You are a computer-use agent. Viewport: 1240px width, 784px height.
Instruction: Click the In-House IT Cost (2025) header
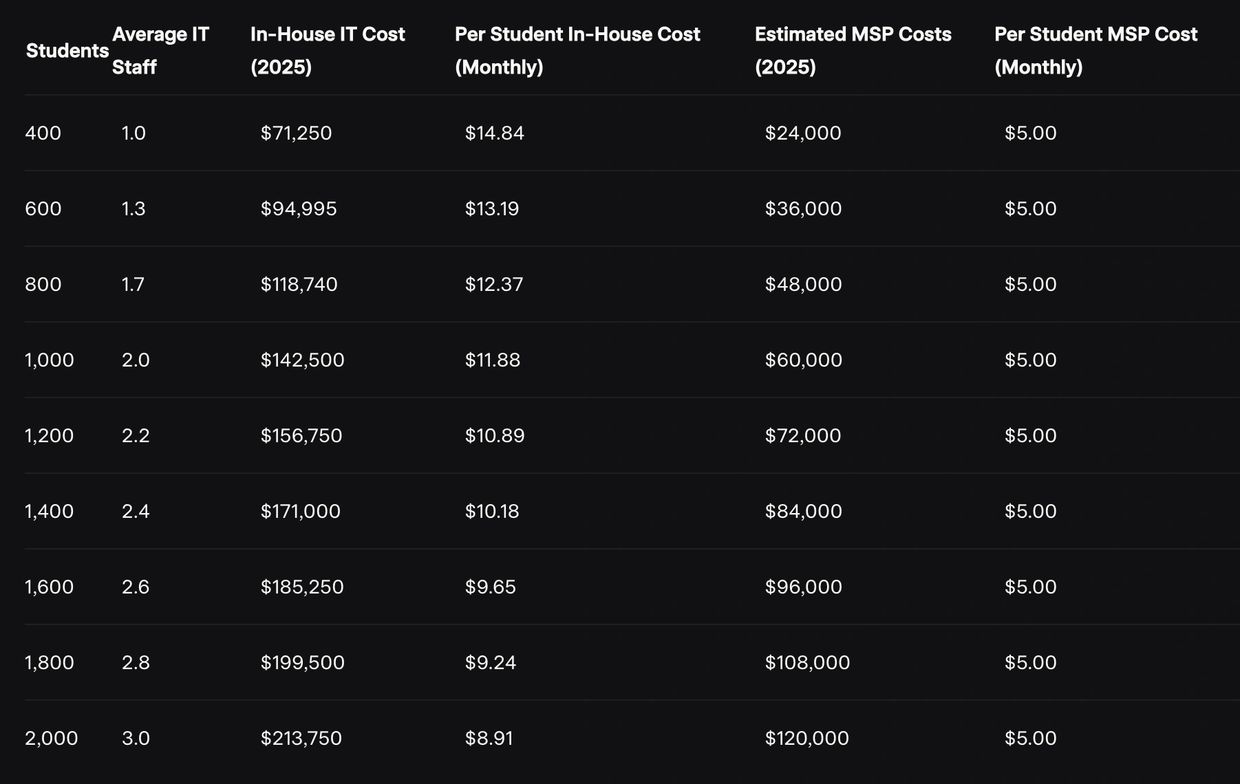tap(327, 50)
